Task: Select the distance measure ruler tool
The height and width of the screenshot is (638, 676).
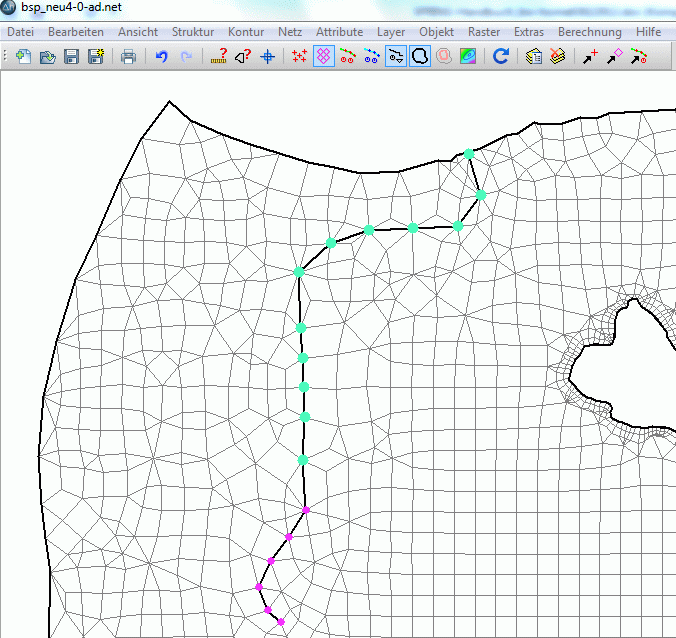Action: [x=219, y=56]
